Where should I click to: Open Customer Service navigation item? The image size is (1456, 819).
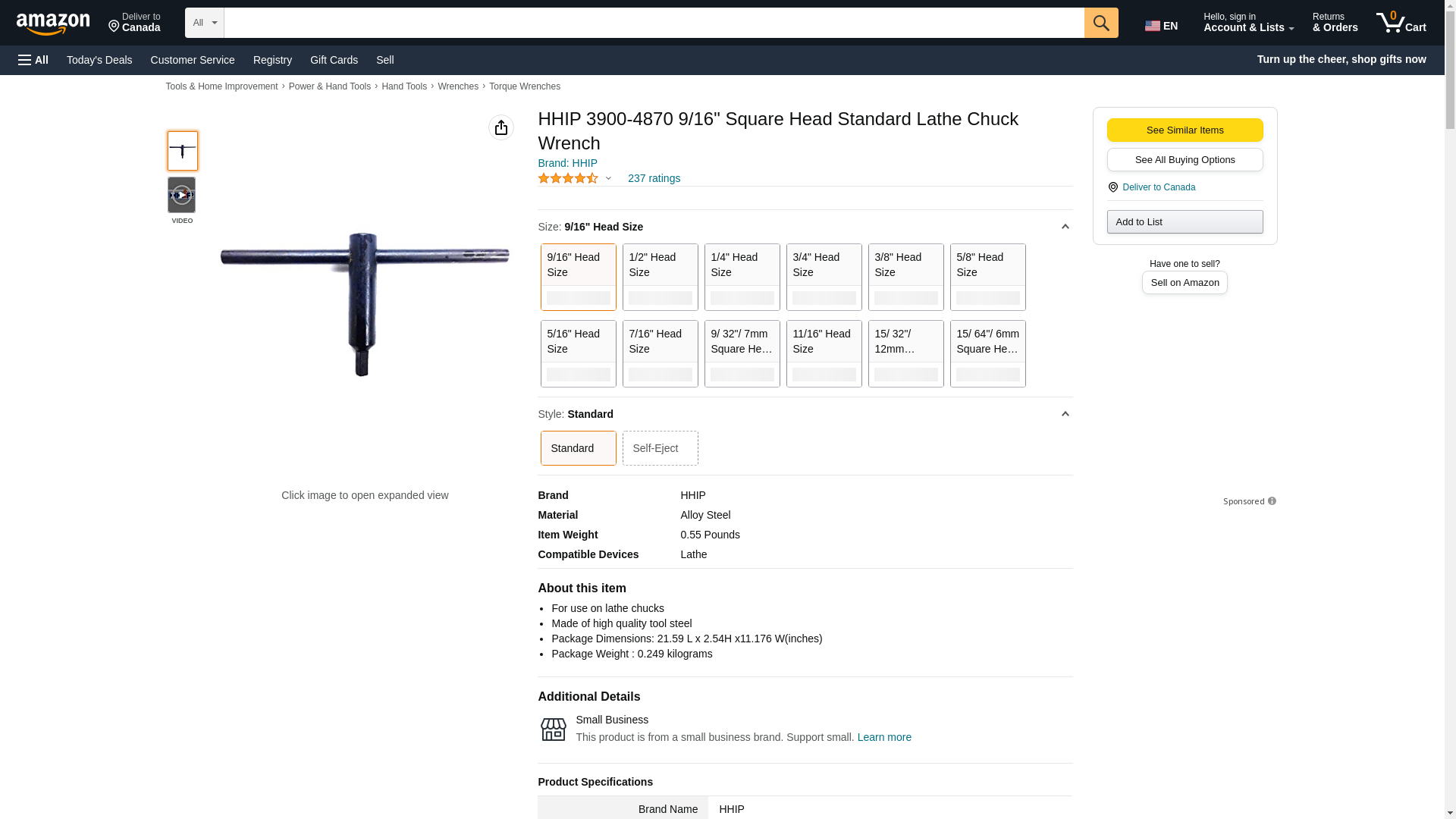click(193, 60)
